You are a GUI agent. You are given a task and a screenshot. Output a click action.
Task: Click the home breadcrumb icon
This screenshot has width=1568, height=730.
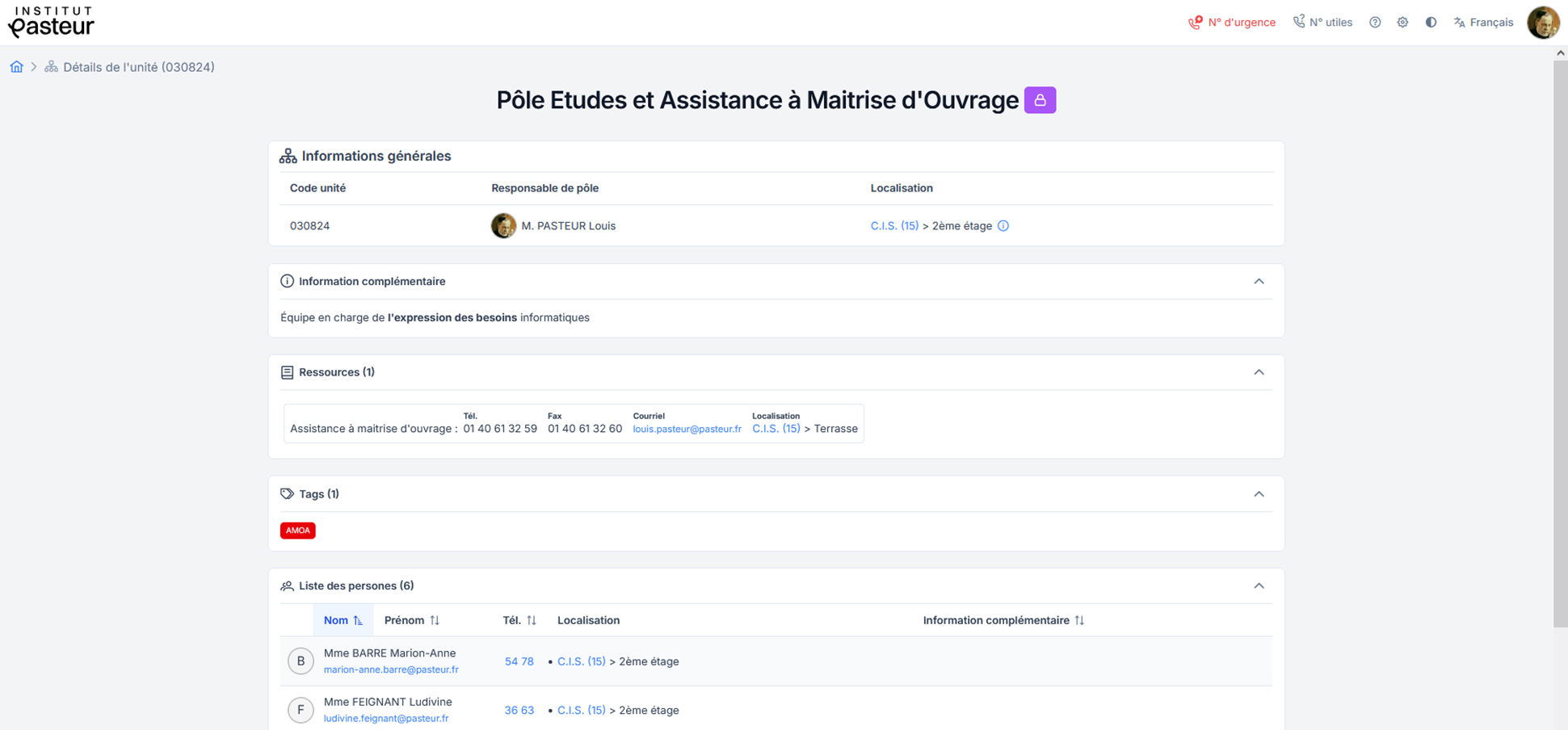16,67
